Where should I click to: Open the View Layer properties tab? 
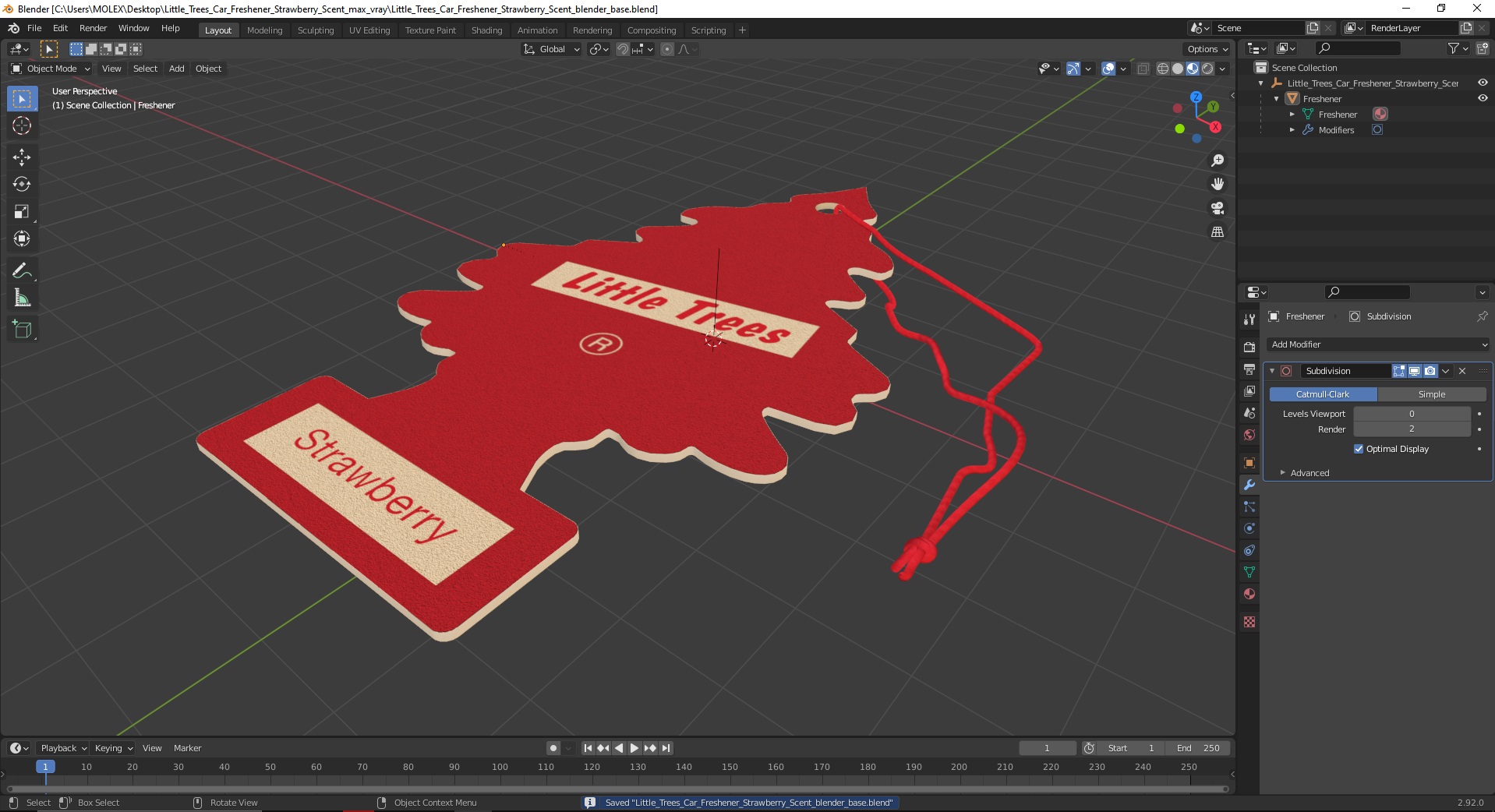(1249, 390)
